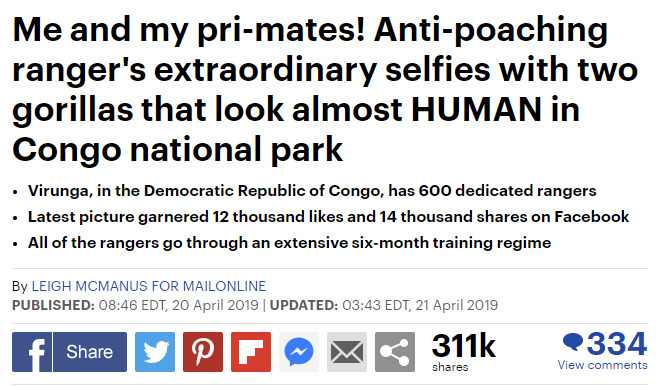Viewport: 663px width, 386px height.
Task: Click the bullet about Facebook likes and shares
Action: click(x=329, y=217)
